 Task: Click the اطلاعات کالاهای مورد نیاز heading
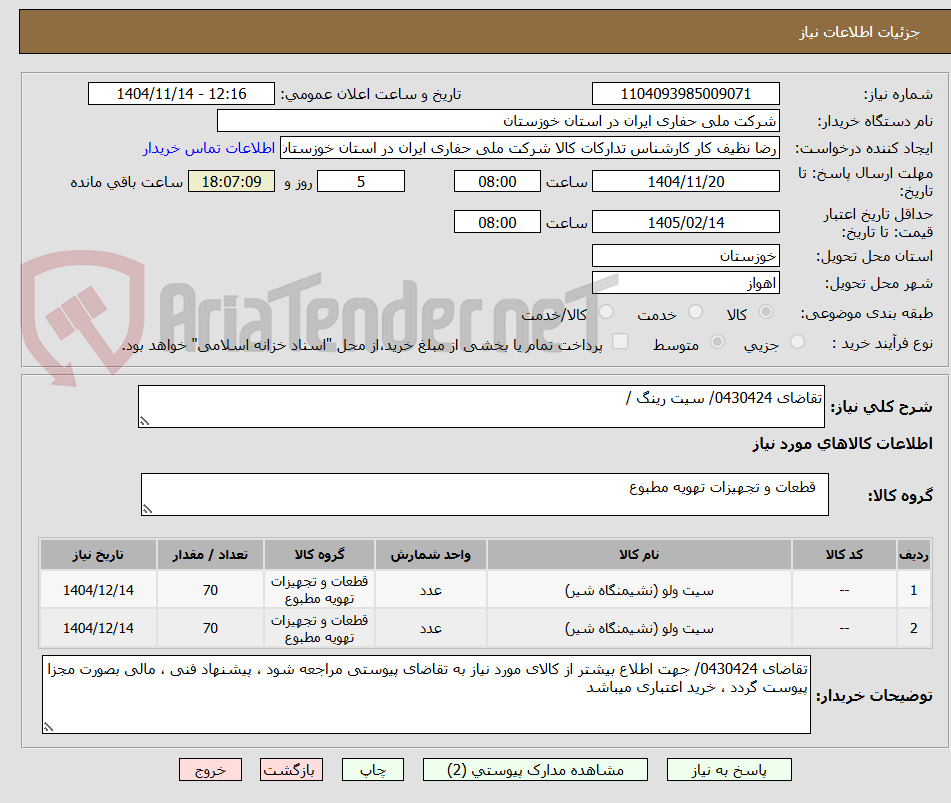click(x=842, y=444)
